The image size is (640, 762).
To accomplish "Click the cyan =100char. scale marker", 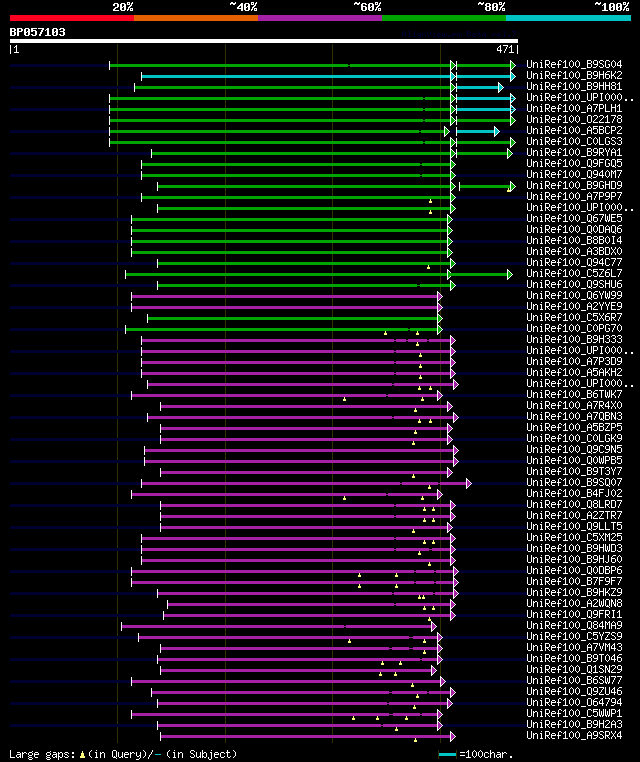I will tap(448, 755).
